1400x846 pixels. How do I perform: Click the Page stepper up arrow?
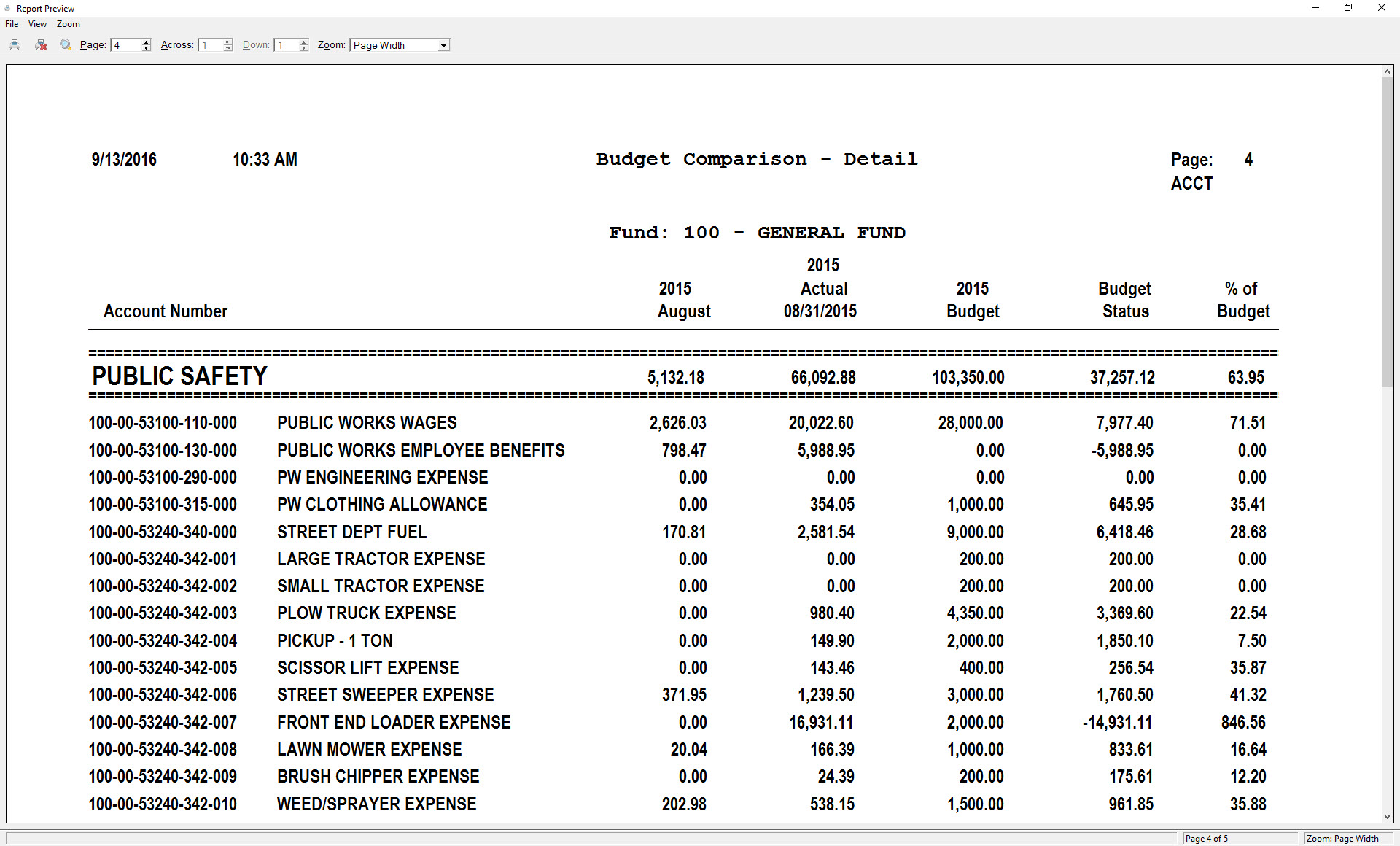click(147, 42)
